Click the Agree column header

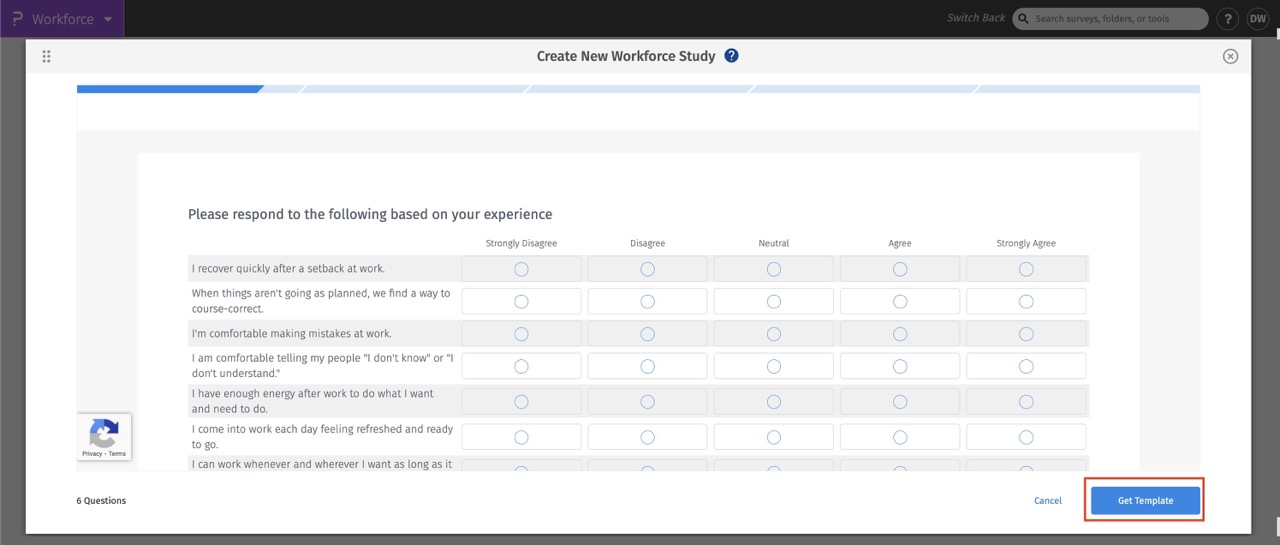(x=900, y=243)
